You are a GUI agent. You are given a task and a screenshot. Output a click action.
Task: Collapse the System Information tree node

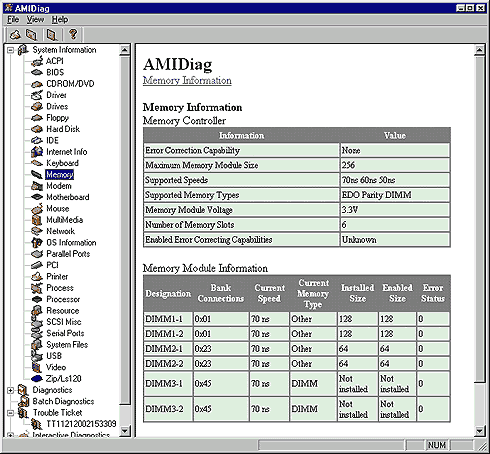[x=11, y=50]
